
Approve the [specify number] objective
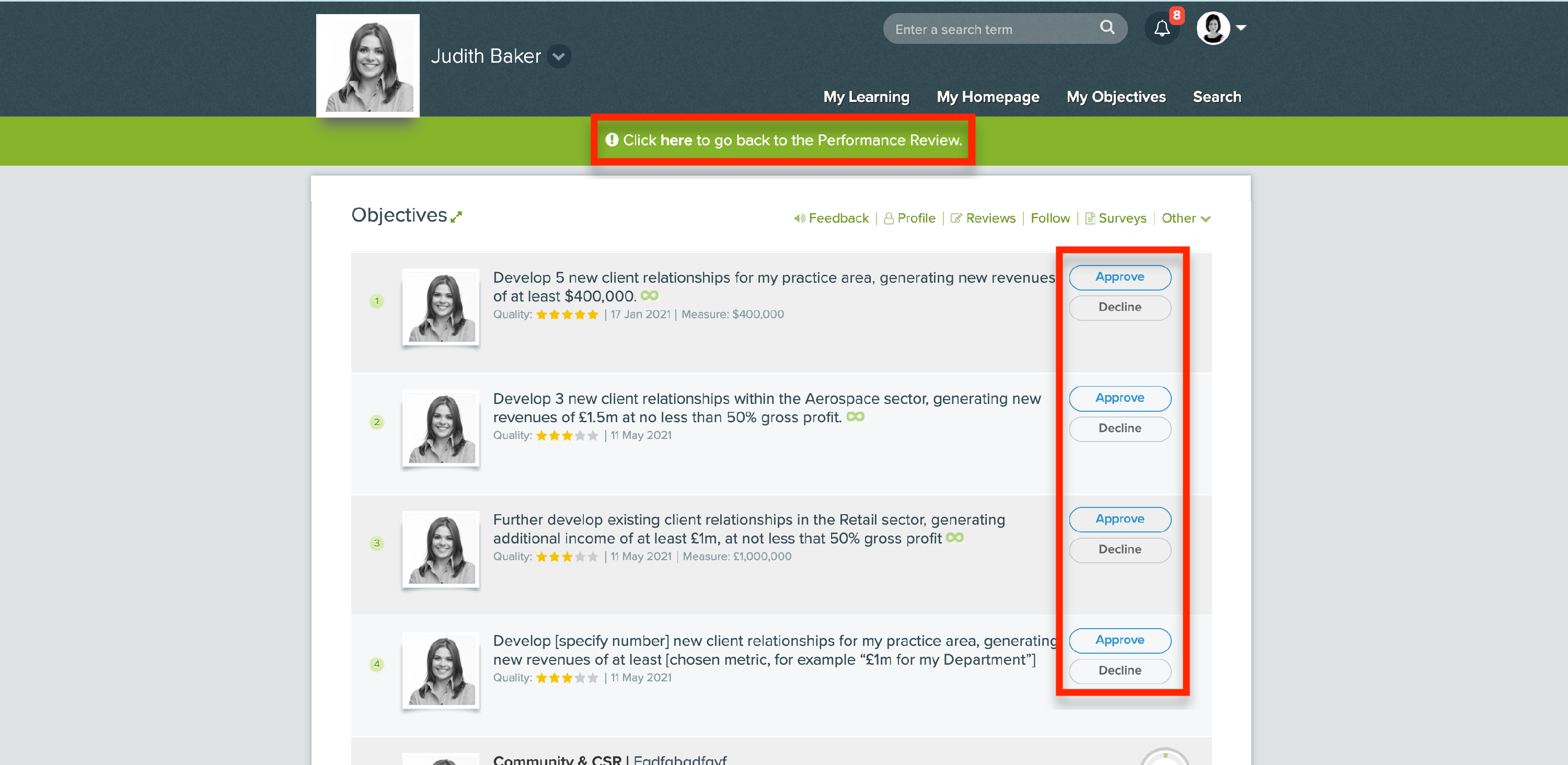tap(1120, 640)
